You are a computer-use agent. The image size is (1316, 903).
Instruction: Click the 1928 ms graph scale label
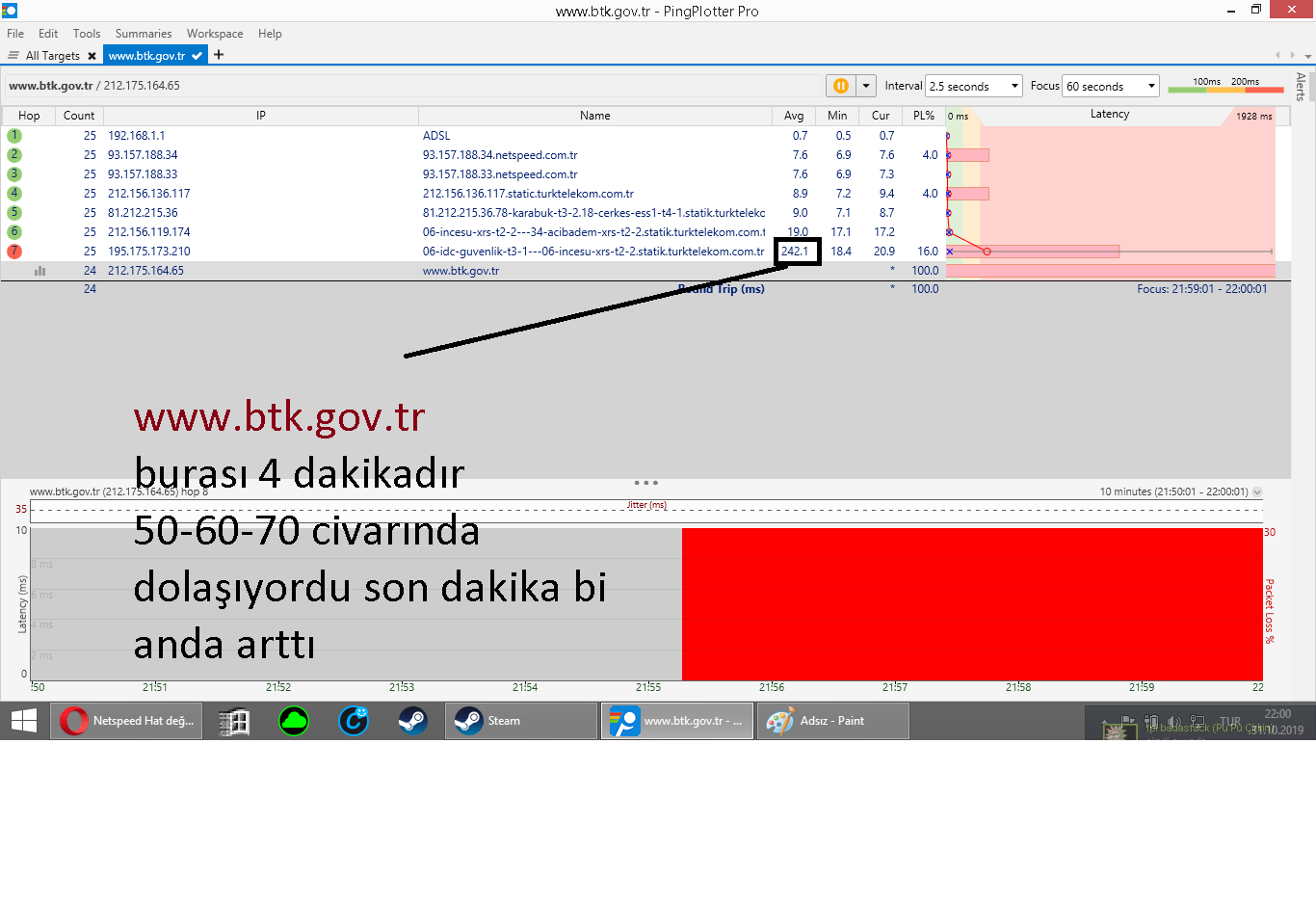coord(1254,117)
